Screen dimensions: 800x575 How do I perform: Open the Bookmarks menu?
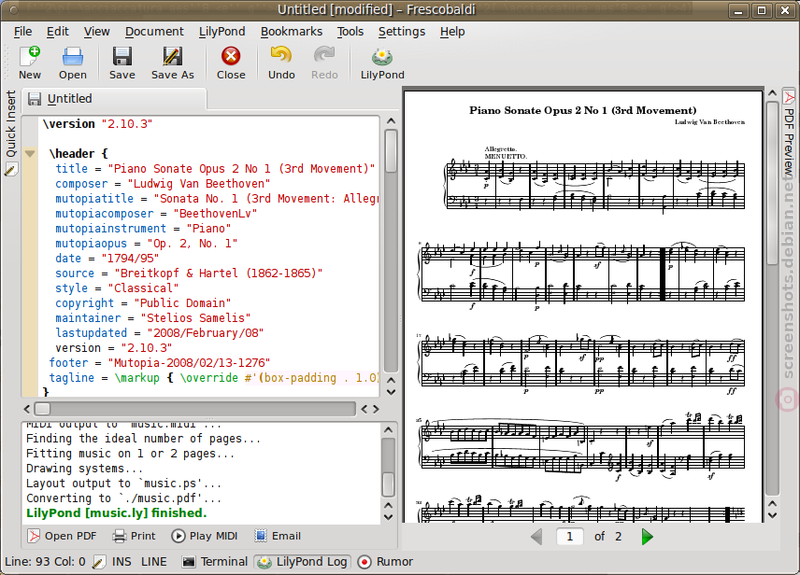click(291, 32)
